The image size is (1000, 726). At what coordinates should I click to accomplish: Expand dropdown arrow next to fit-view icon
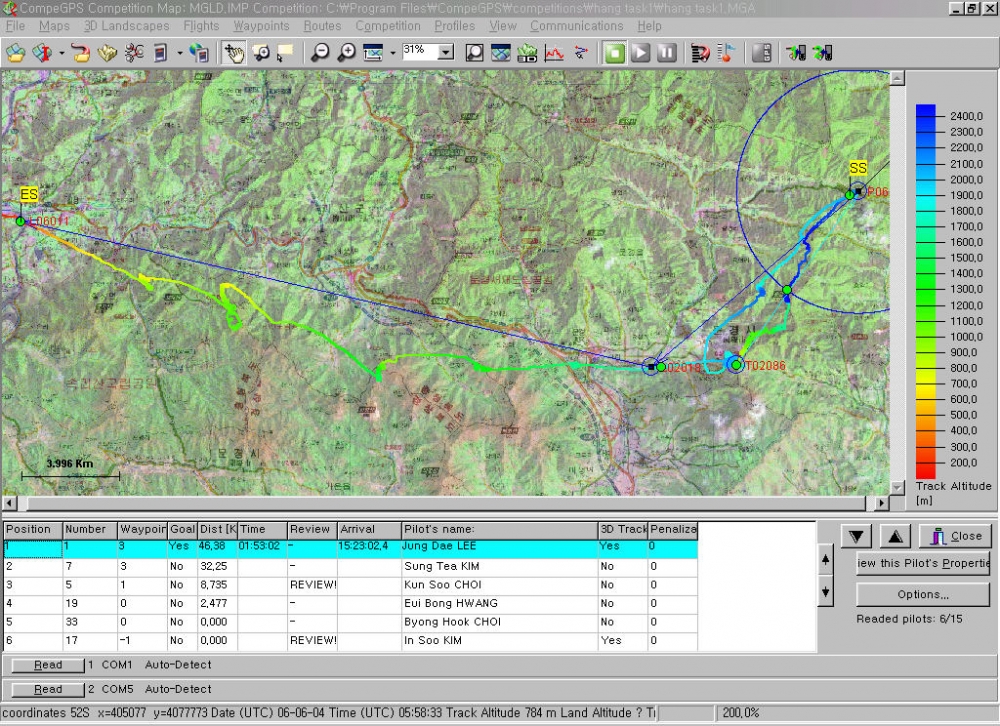point(392,53)
